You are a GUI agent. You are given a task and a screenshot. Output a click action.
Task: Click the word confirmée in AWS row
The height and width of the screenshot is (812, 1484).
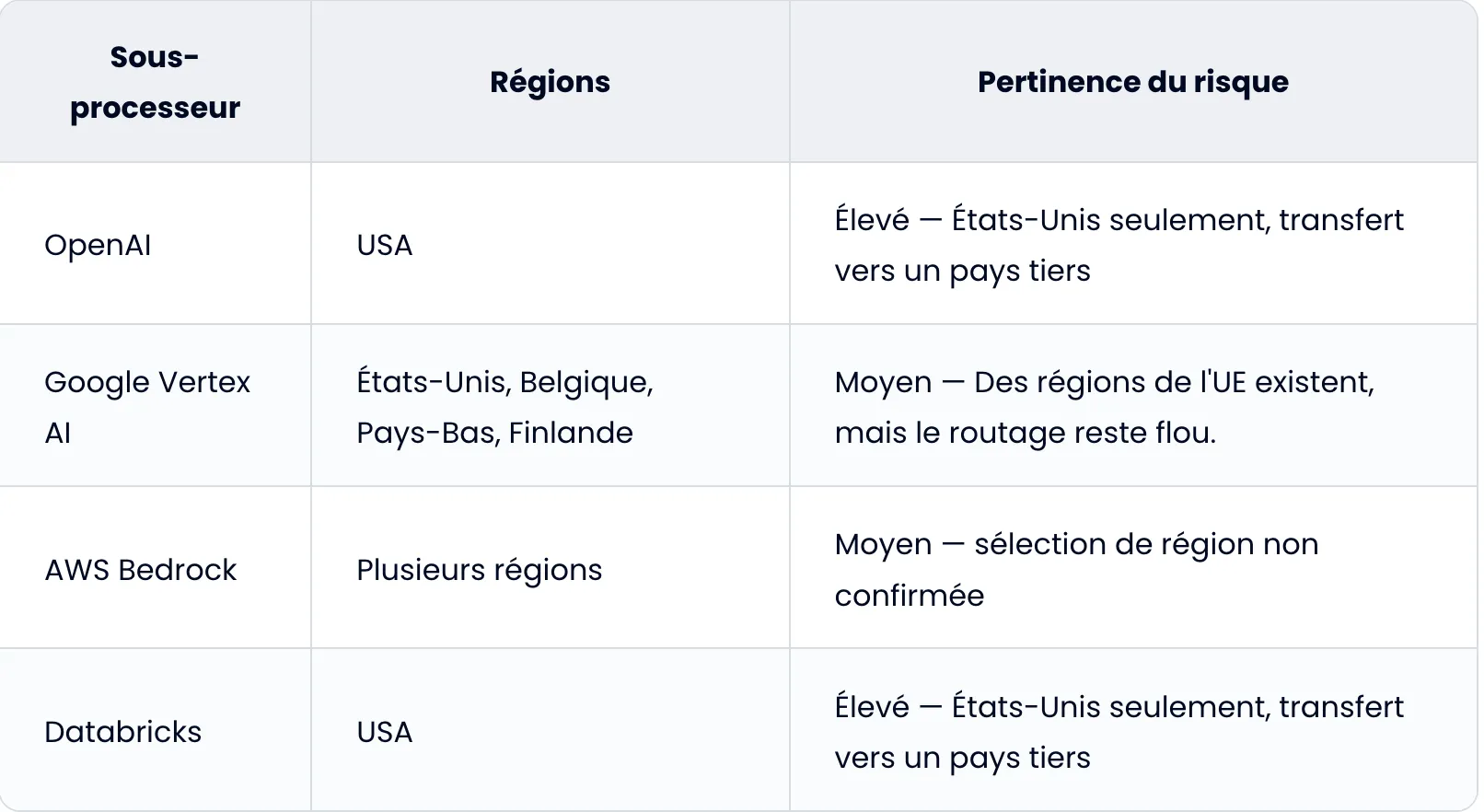click(910, 596)
